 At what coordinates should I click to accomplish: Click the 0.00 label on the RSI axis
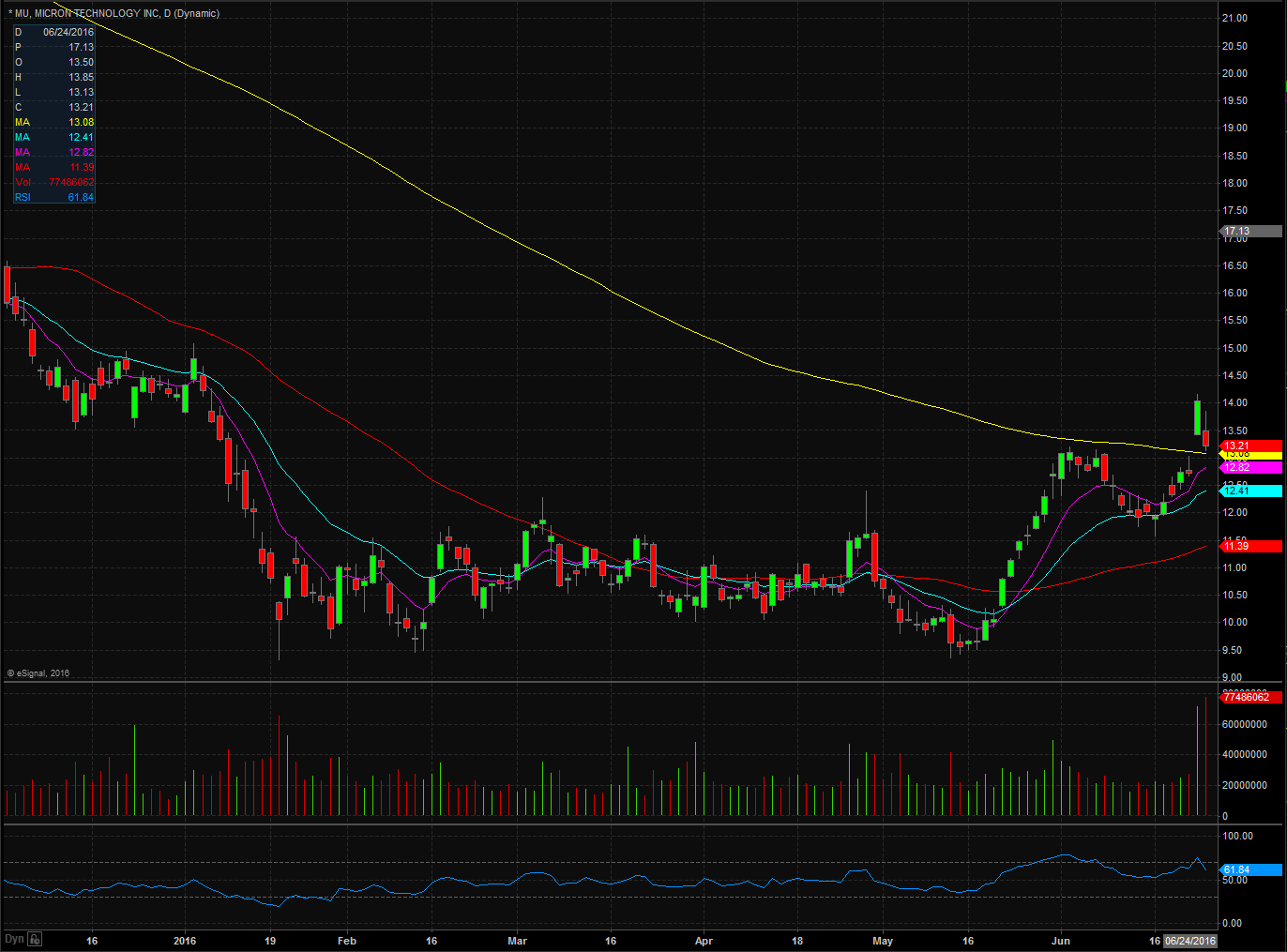(1233, 923)
